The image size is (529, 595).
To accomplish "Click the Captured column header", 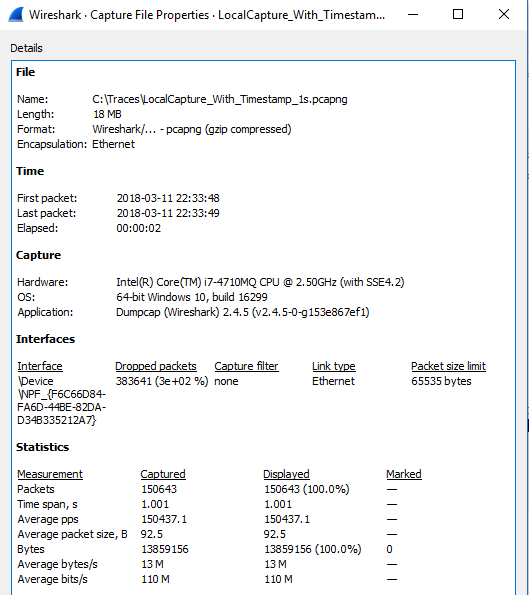I will tap(163, 474).
